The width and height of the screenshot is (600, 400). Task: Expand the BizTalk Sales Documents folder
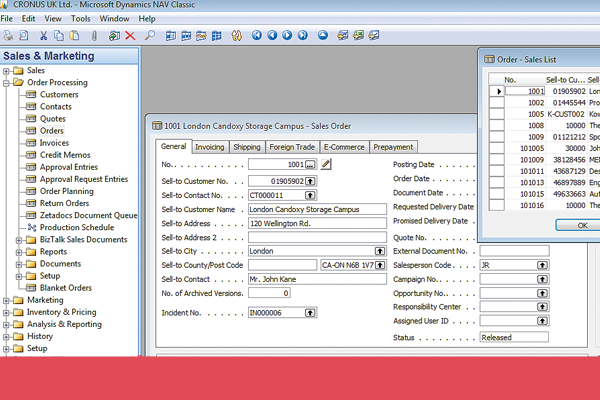18,240
